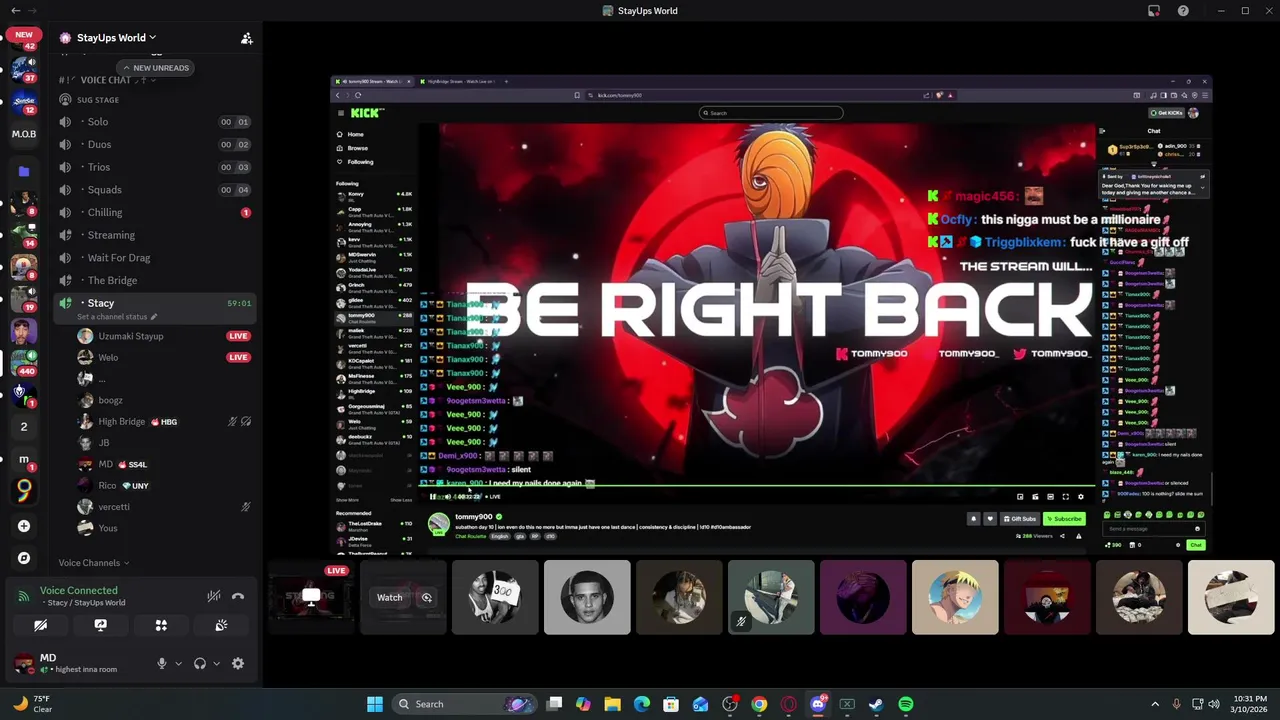Select the Stacy voice channel
The image size is (1280, 720).
click(154, 303)
